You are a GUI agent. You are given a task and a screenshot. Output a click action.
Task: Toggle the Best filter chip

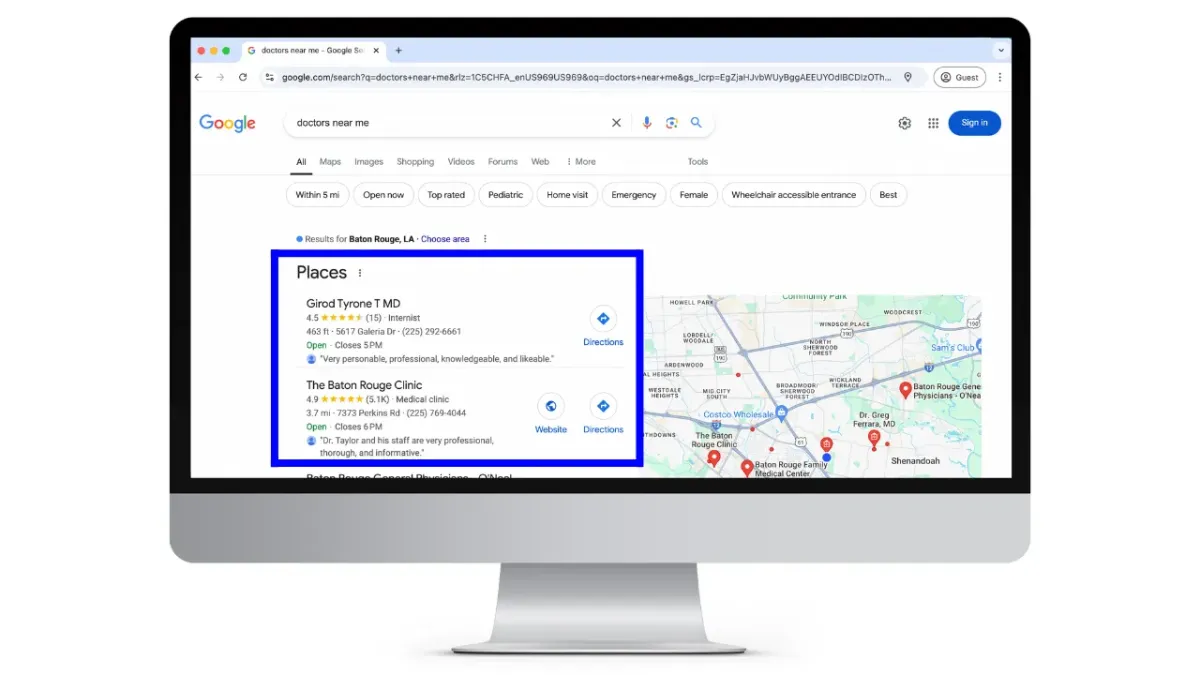pos(888,195)
